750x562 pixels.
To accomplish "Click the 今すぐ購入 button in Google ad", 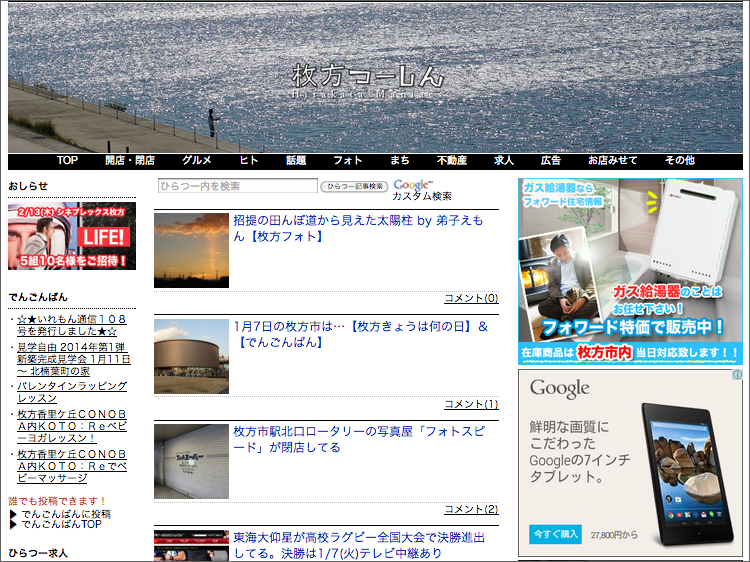I will click(556, 534).
